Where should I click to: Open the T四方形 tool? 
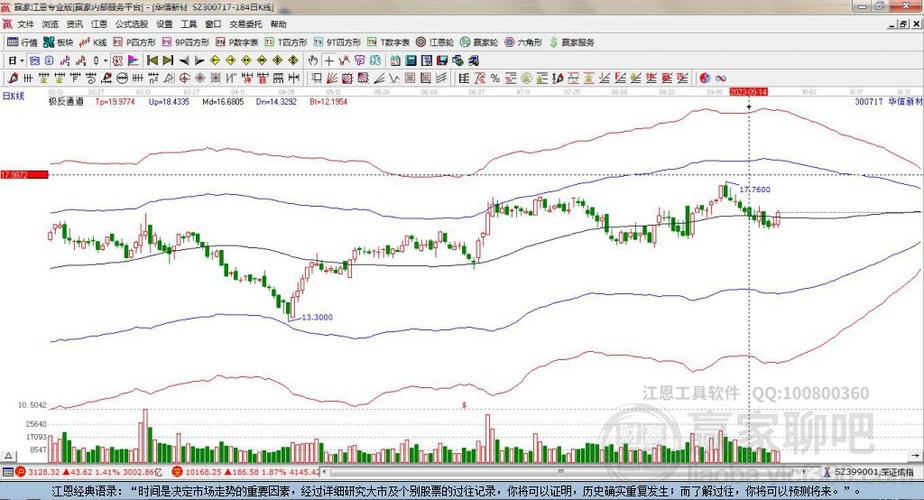tap(285, 42)
